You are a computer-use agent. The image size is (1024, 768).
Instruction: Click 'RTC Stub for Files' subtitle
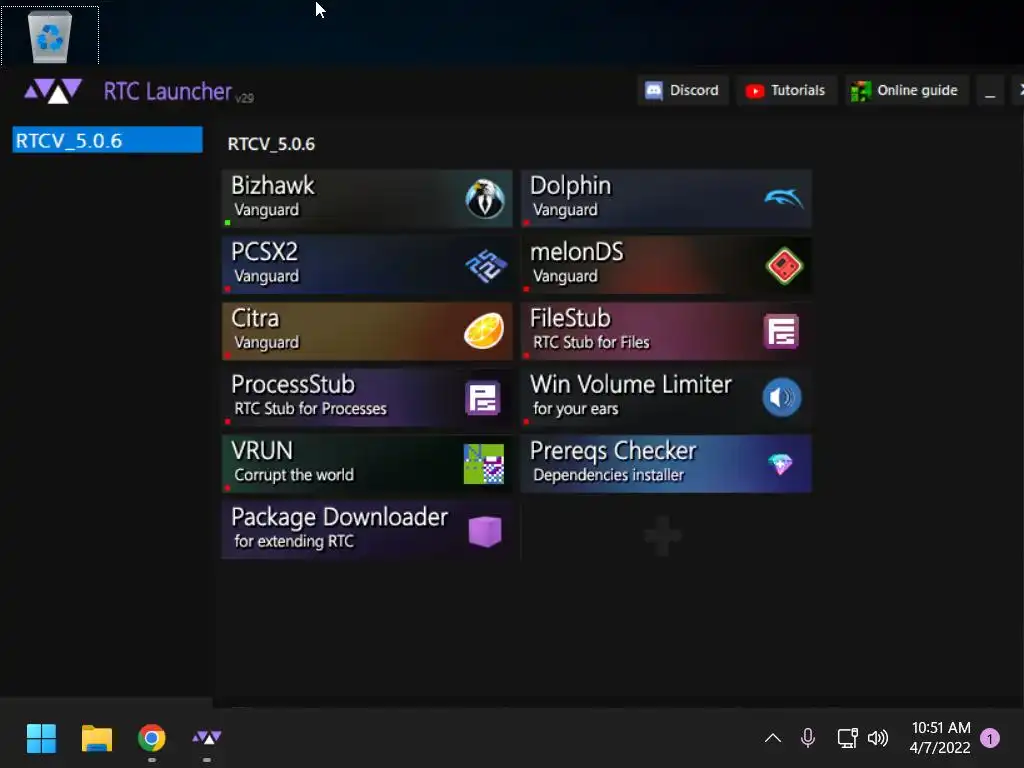tap(591, 342)
